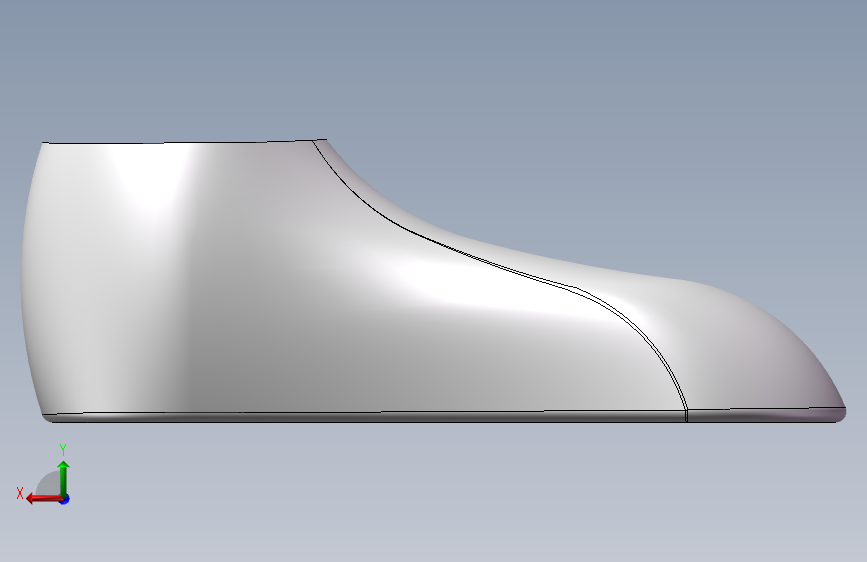Click the red X axis arrow of triad
867x562 pixels.
[x=44, y=499]
